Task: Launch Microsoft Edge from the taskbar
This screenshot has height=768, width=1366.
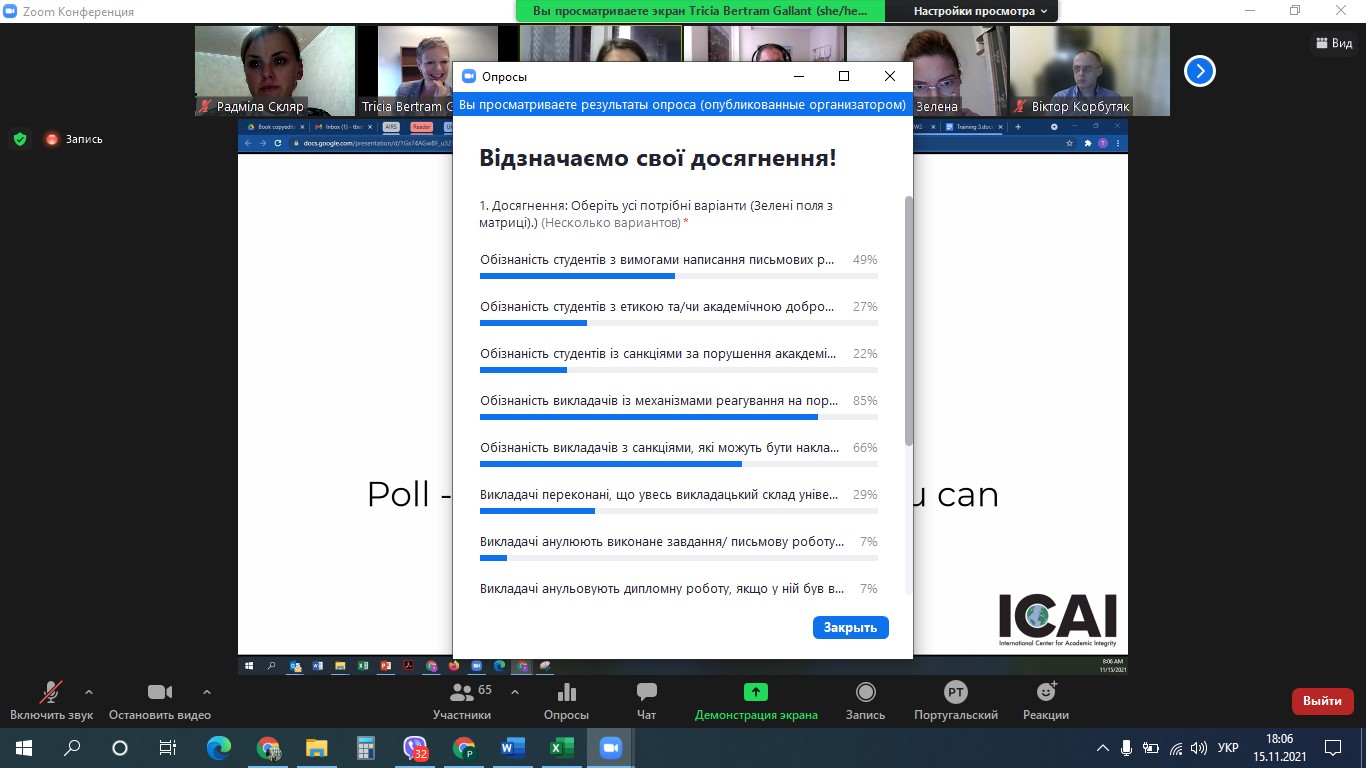Action: click(218, 747)
